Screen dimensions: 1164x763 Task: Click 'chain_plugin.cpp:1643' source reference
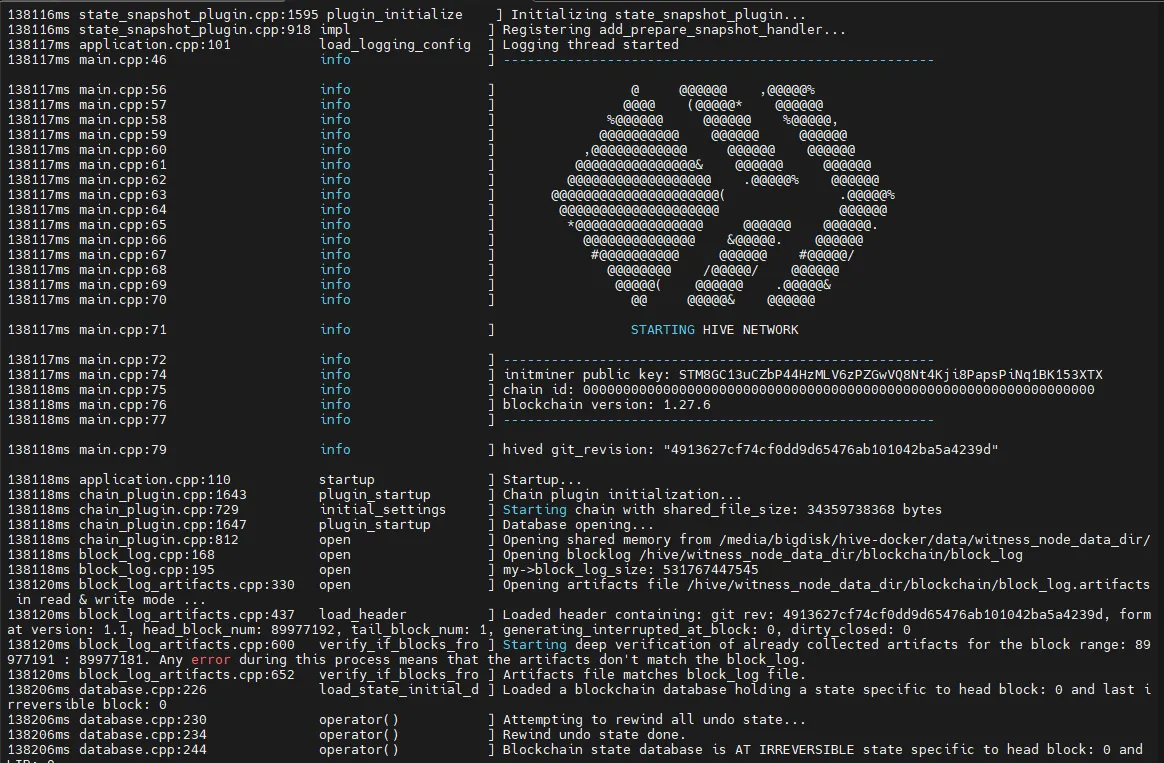click(x=163, y=494)
